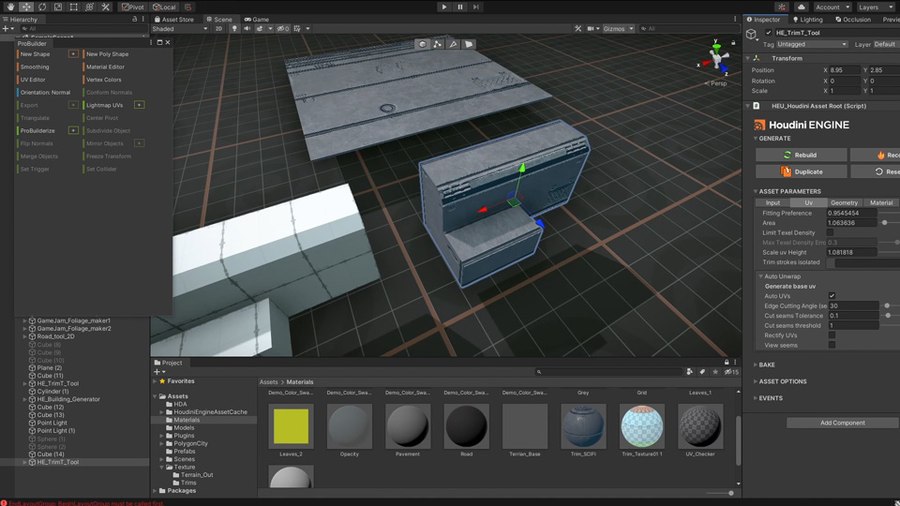Viewport: 900px width, 506px height.
Task: Switch to the Lighting tab
Action: point(808,20)
